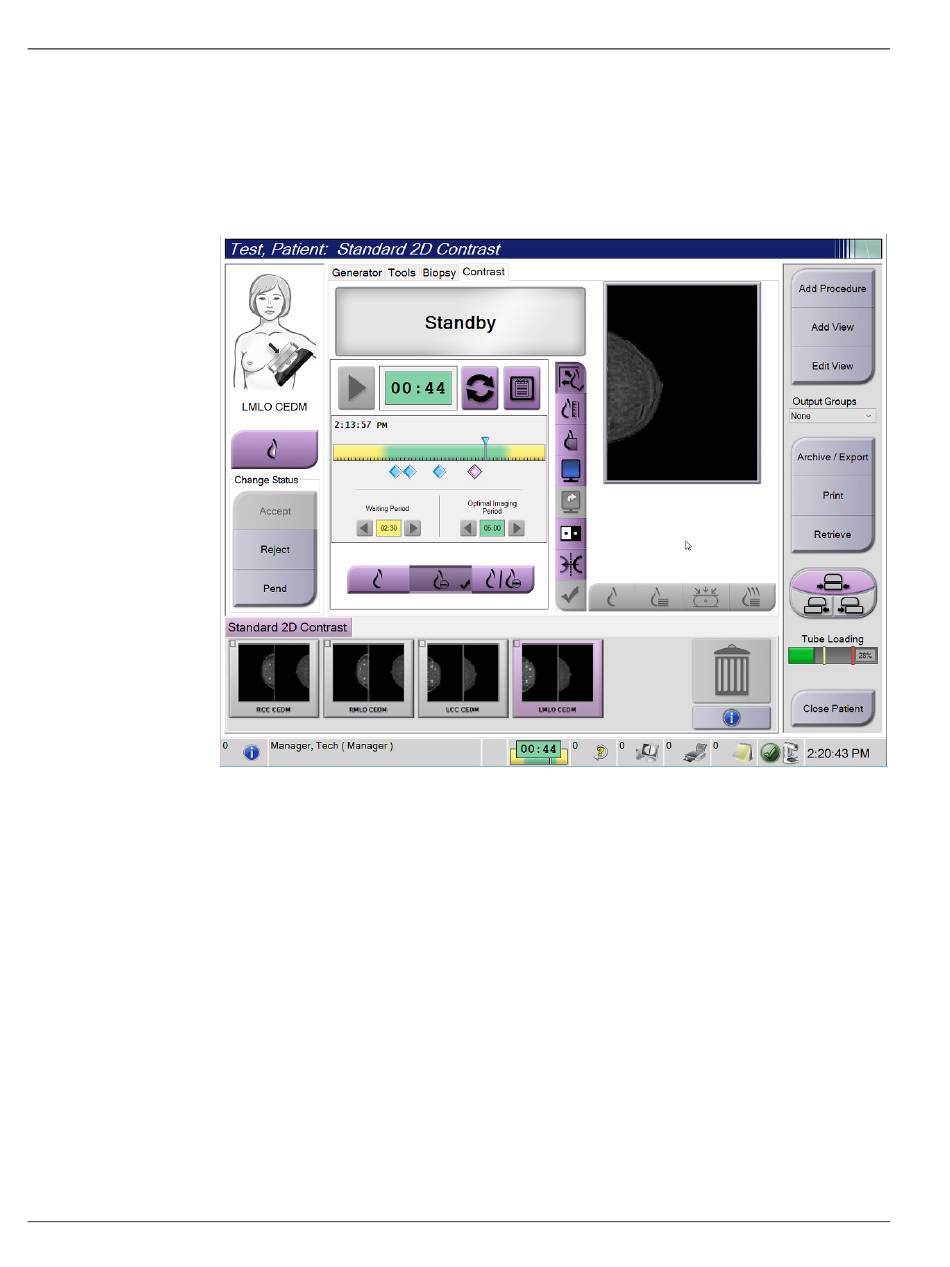Click the 00:44 timer in the status bar
This screenshot has width=950, height=1267.
click(540, 751)
